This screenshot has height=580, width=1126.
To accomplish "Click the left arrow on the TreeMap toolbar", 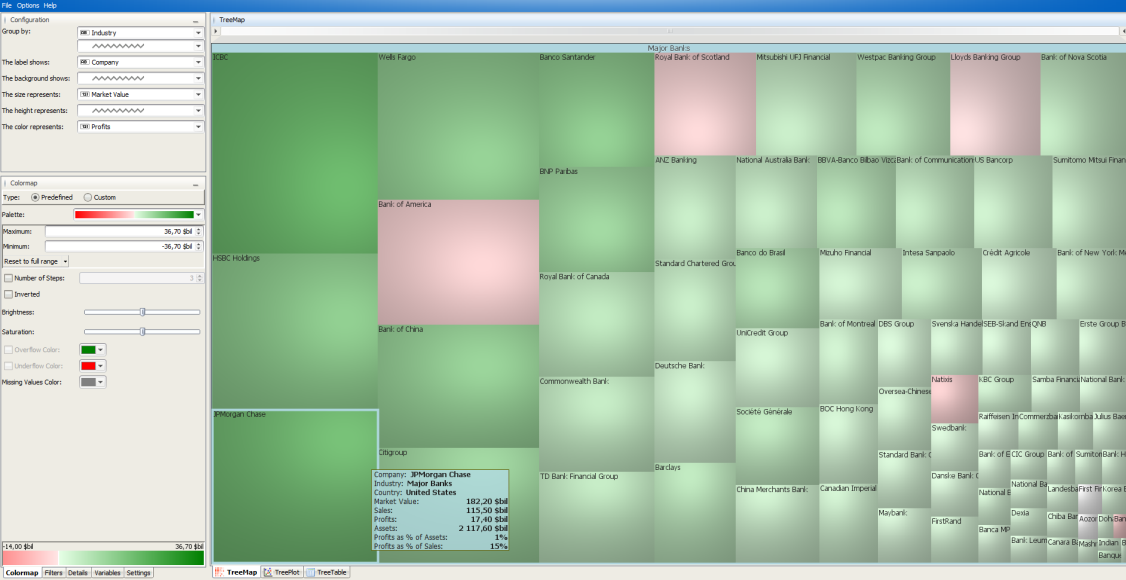I will tap(1122, 32).
